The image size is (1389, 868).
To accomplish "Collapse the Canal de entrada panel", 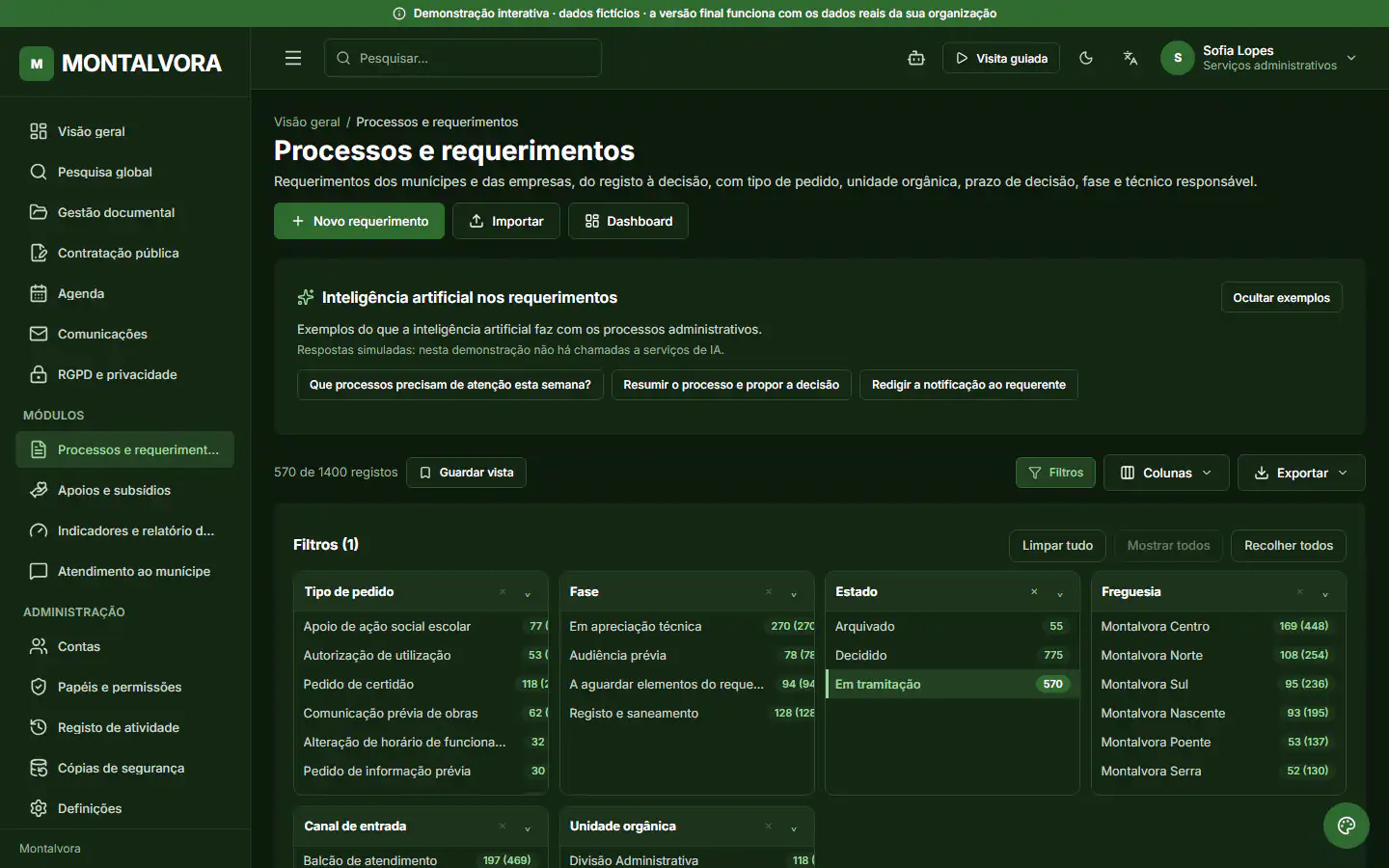I will 528,827.
